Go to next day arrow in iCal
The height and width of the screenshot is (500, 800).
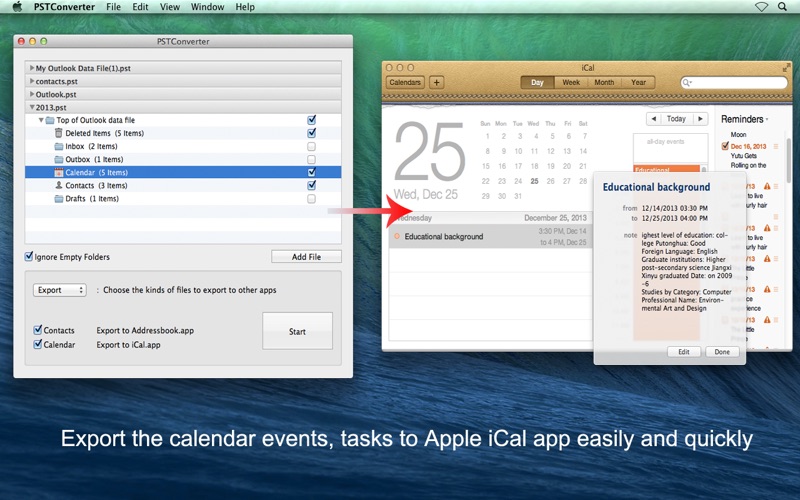701,119
